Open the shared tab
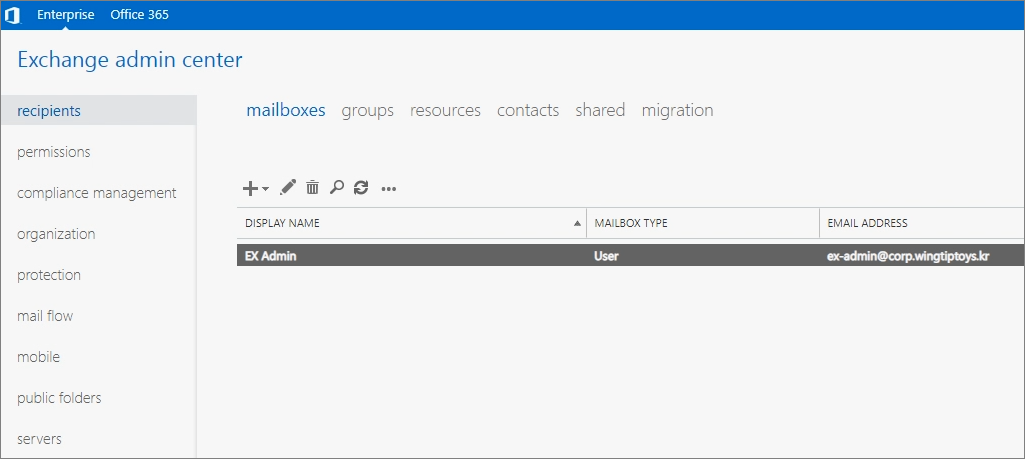This screenshot has height=459, width=1025. [600, 110]
